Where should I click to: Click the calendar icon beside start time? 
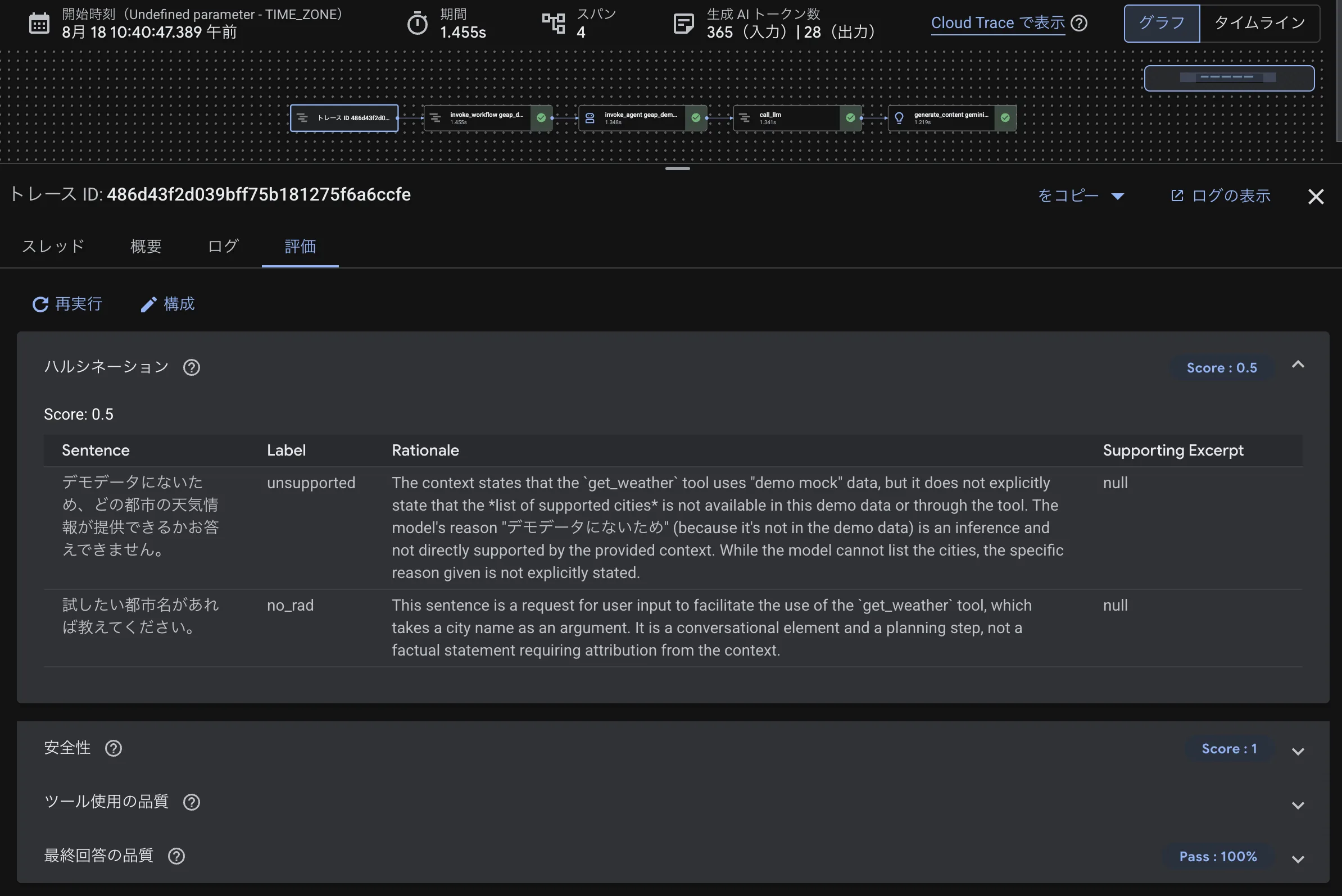click(x=39, y=24)
